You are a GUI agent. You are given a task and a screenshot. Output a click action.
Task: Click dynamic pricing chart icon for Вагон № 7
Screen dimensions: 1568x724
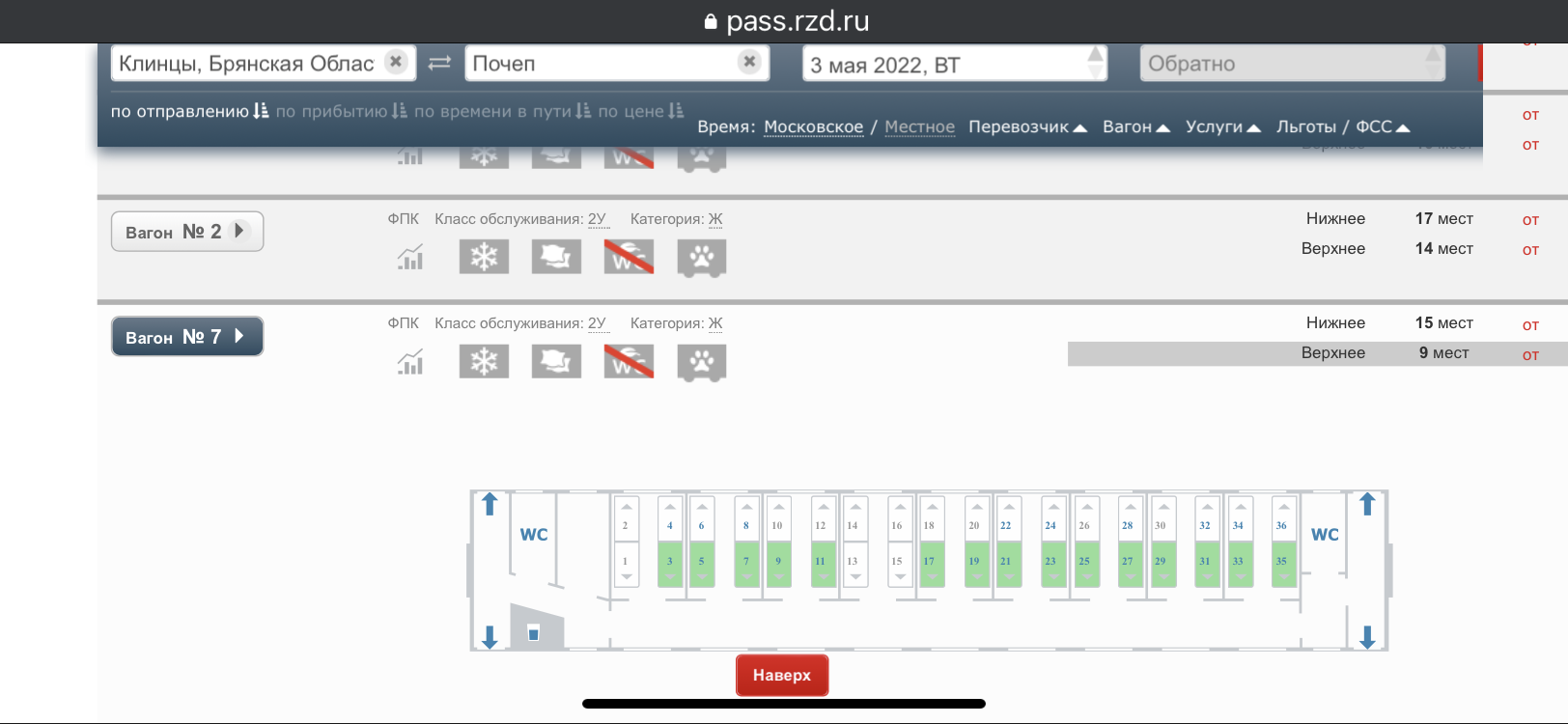[x=410, y=363]
